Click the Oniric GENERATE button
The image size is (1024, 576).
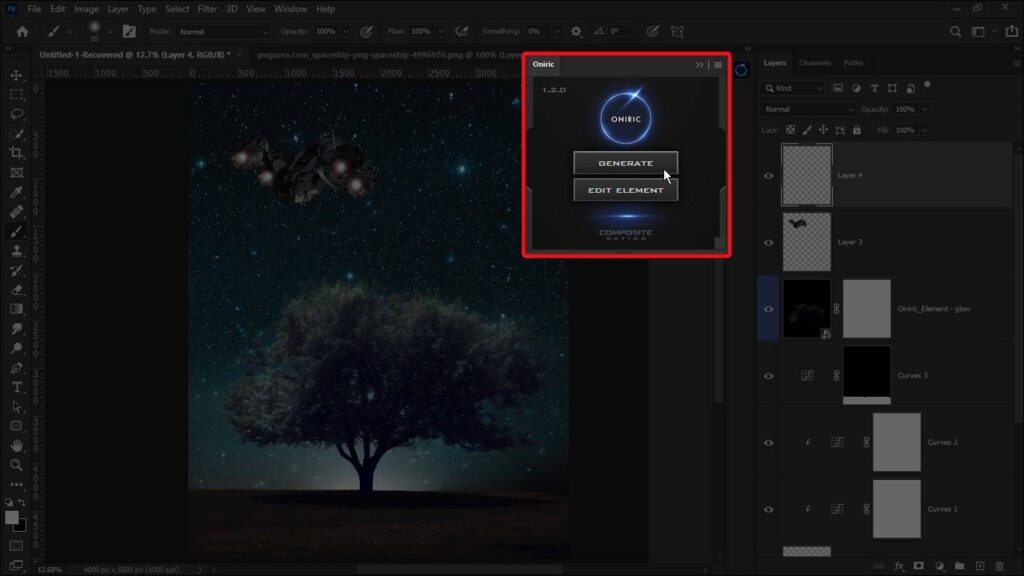[x=626, y=163]
